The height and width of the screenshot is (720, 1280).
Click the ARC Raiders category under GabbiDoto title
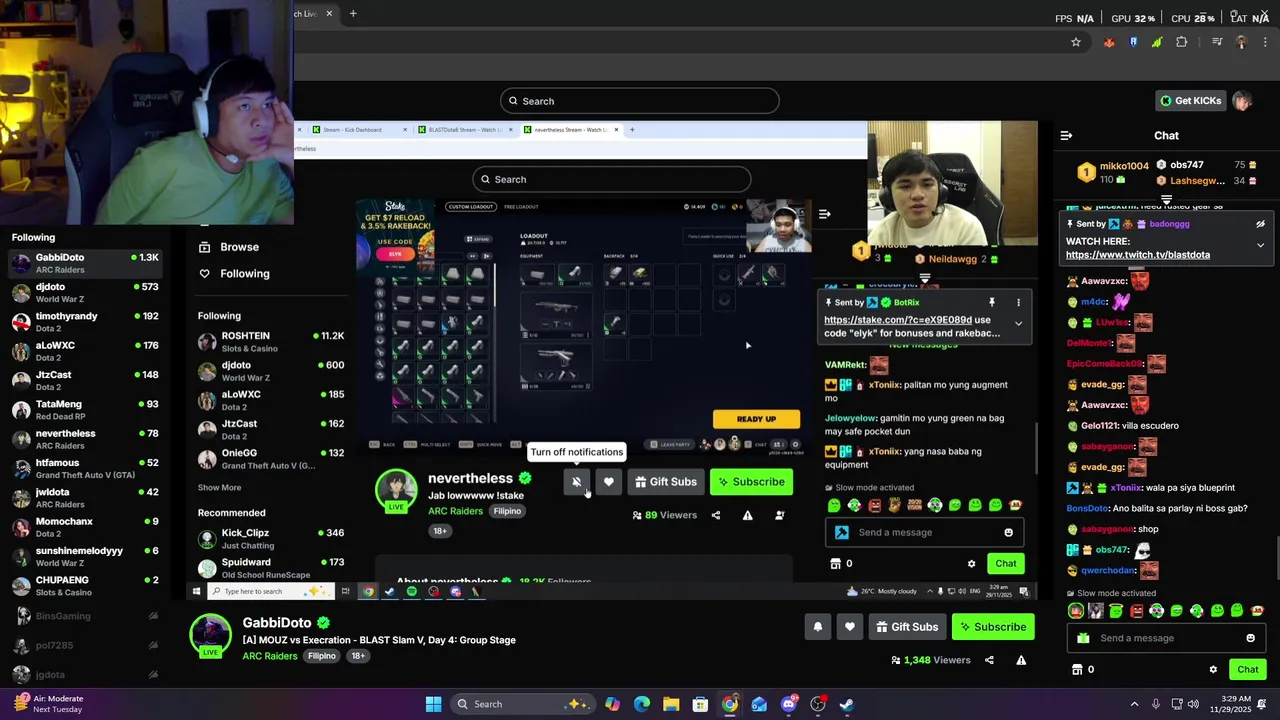pos(270,656)
